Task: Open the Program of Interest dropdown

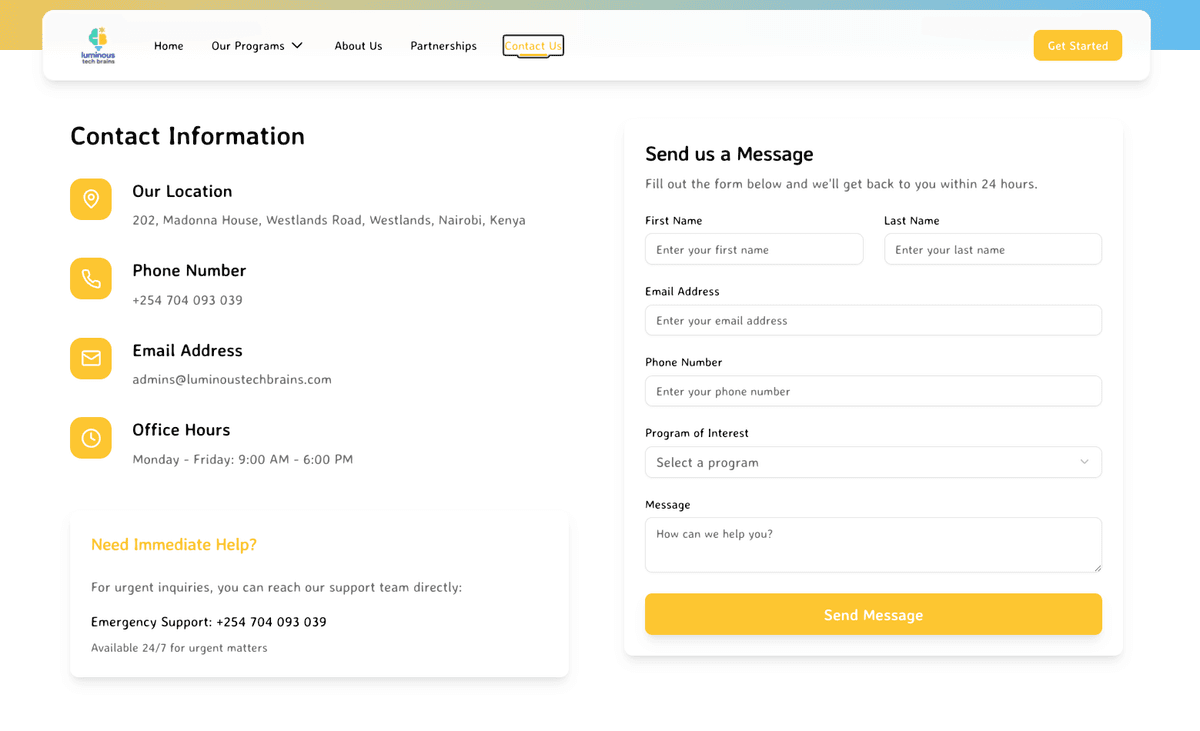Action: click(x=872, y=462)
